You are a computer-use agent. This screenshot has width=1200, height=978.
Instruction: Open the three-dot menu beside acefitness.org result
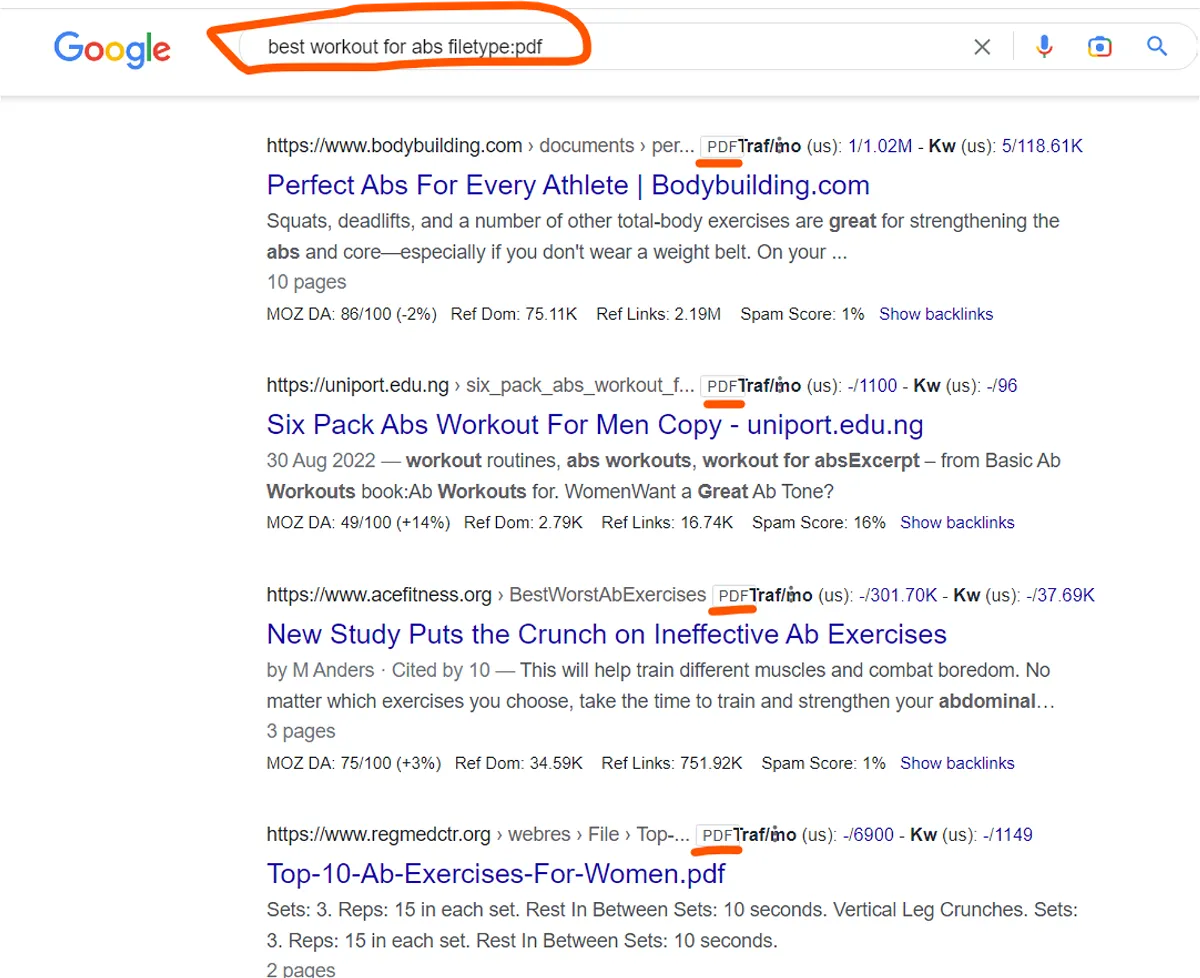[x=790, y=595]
